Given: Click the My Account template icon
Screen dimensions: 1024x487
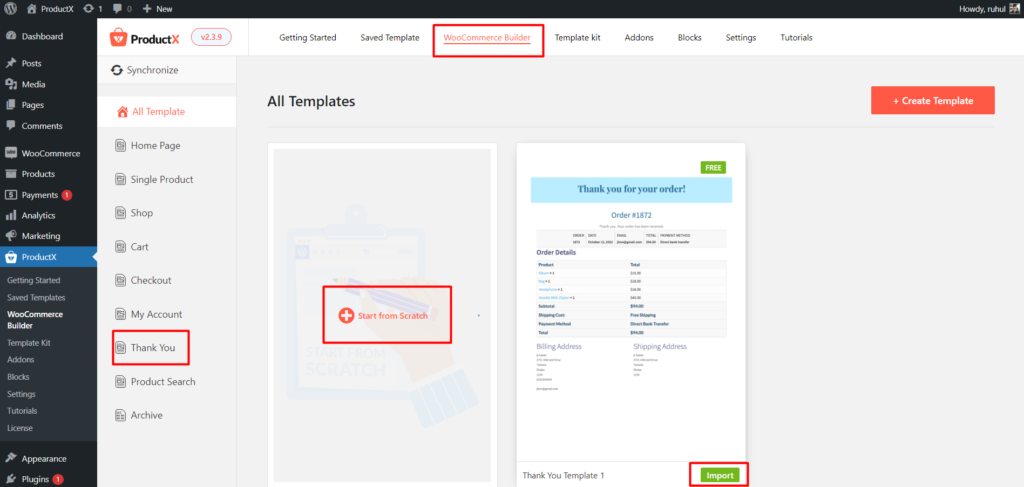Looking at the screenshot, I should click(120, 315).
